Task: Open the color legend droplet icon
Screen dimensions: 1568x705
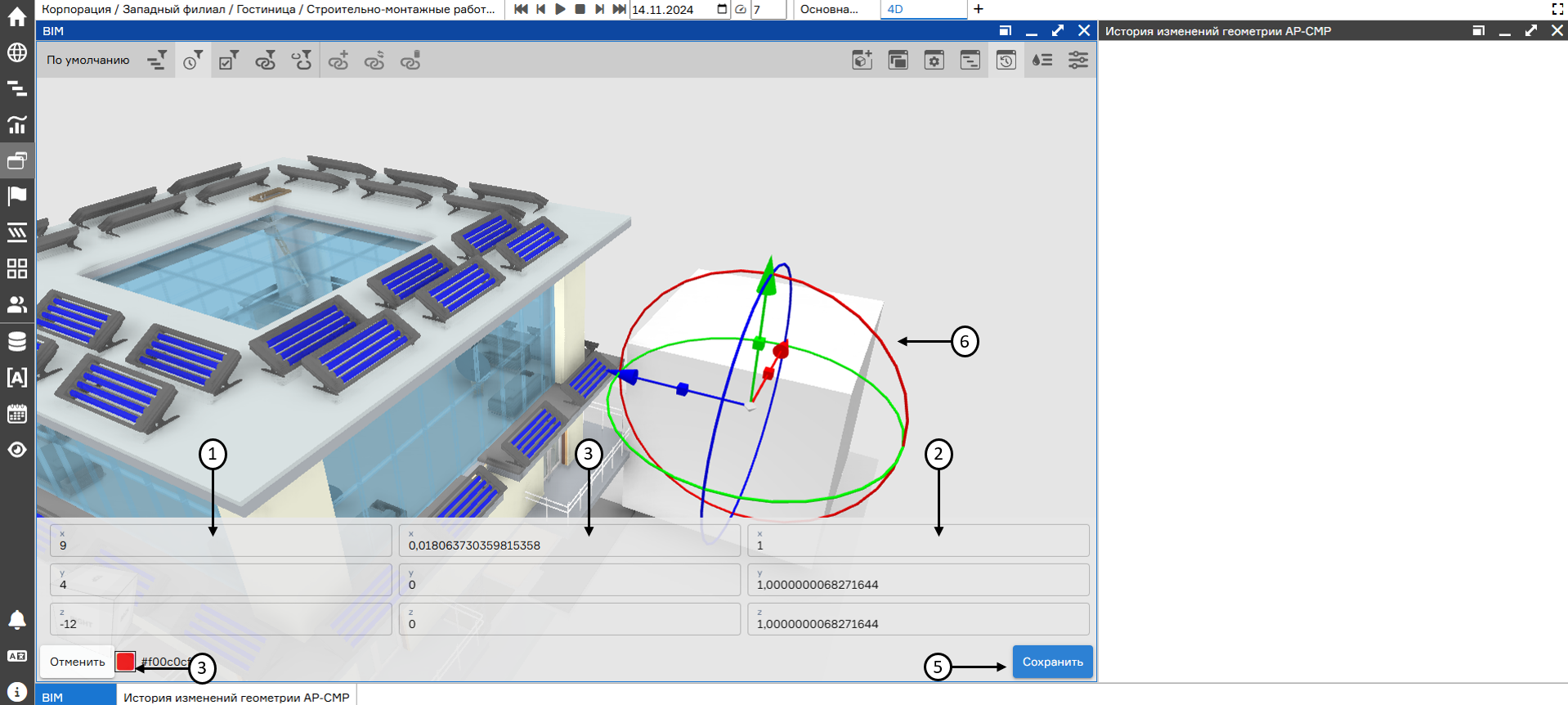Action: [x=1042, y=61]
